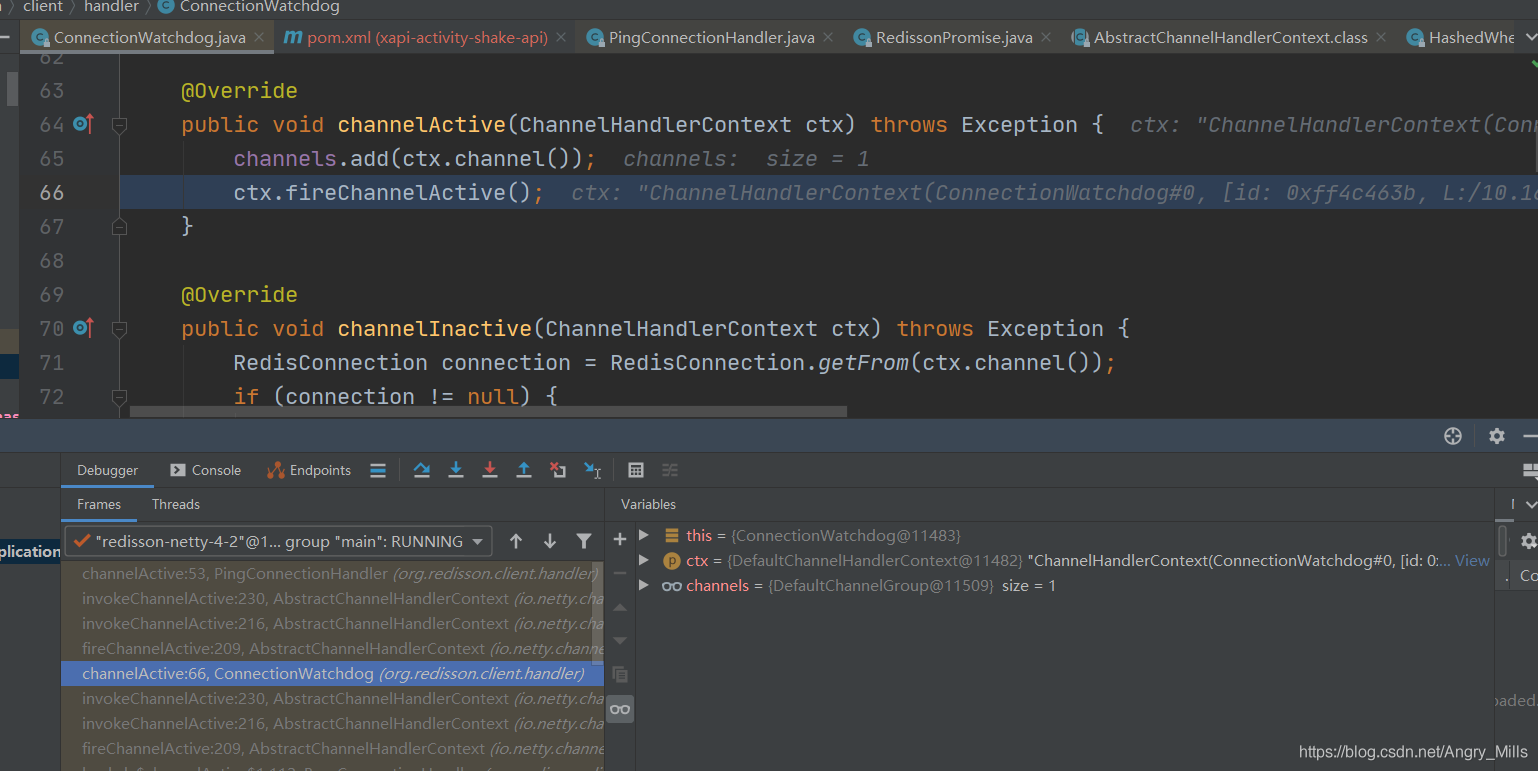The height and width of the screenshot is (771, 1538).
Task: Click override gutter icon on line 70
Action: point(83,328)
